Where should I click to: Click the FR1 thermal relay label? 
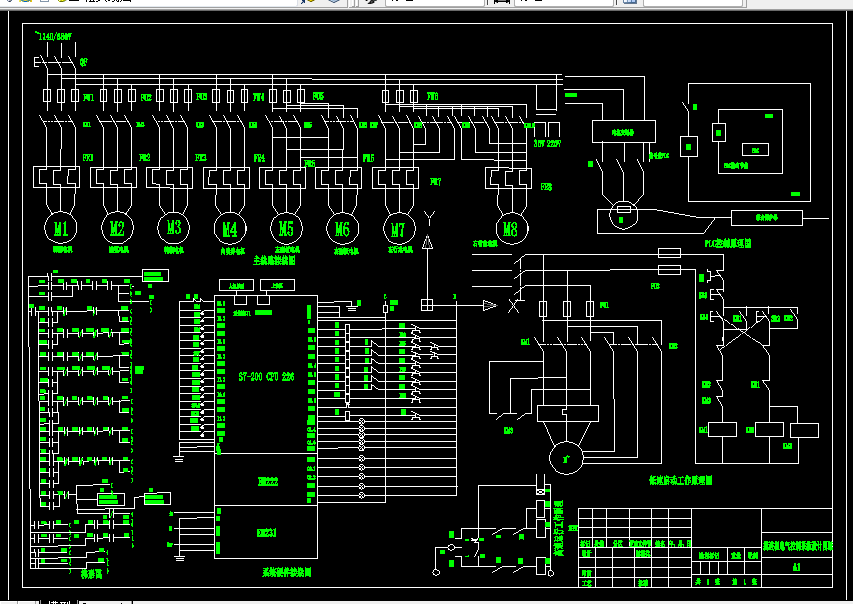[88, 157]
